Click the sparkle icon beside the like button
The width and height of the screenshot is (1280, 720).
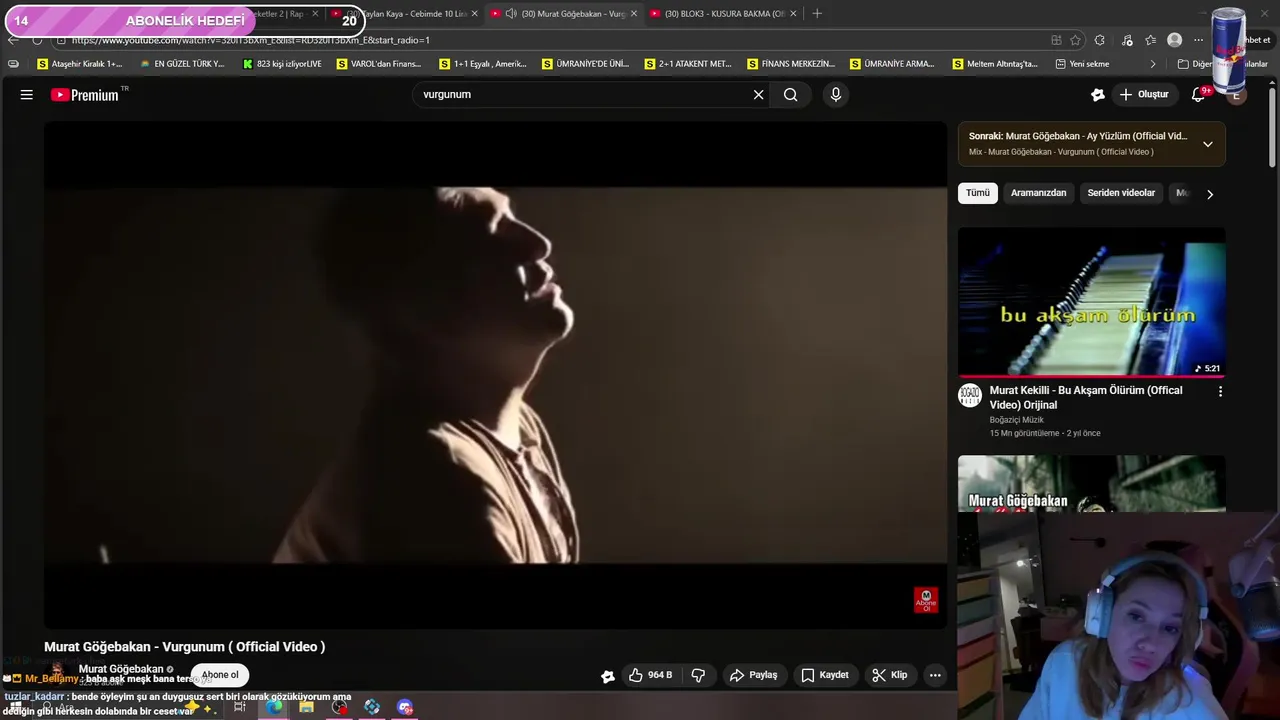click(x=607, y=676)
